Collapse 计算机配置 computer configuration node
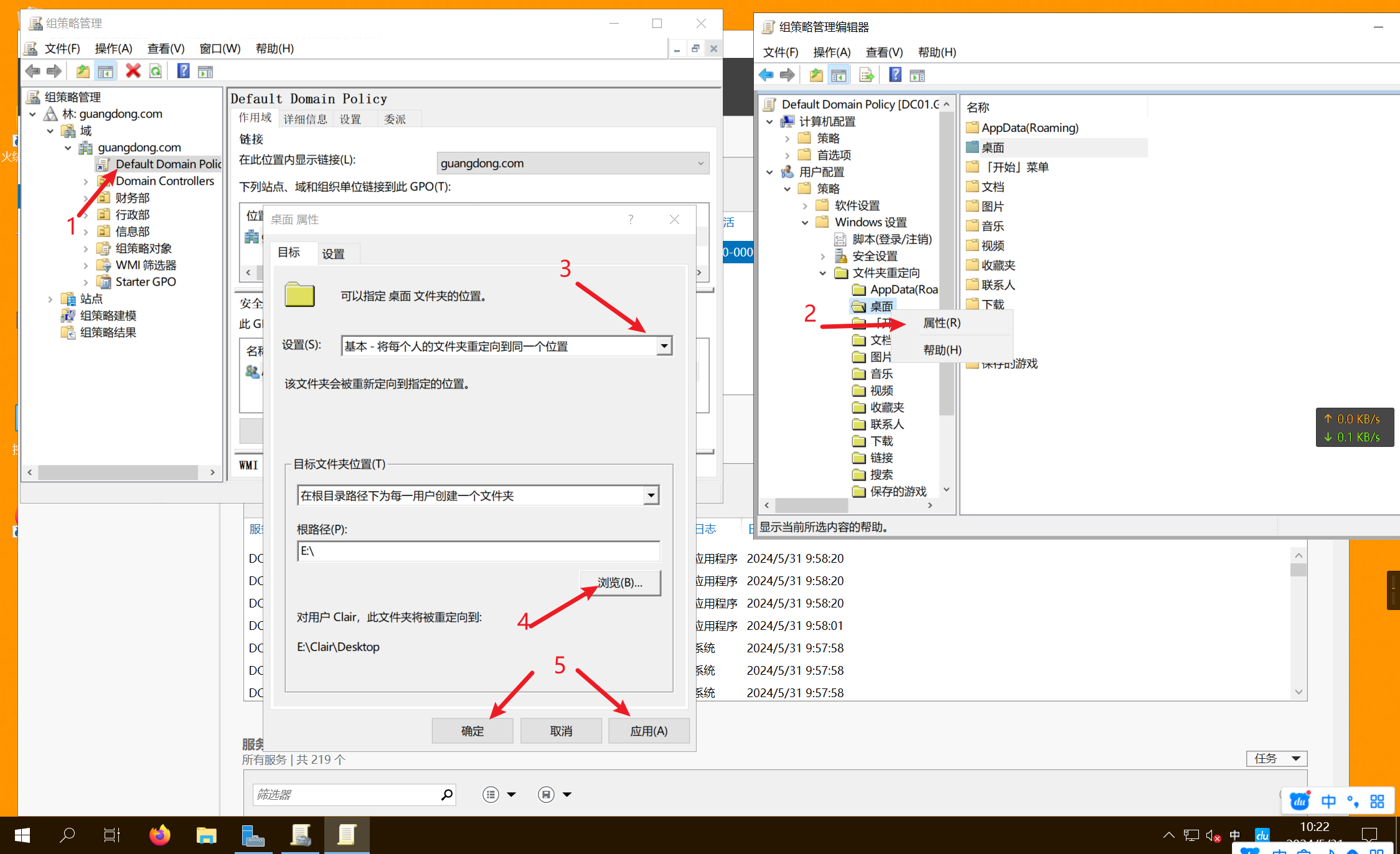The height and width of the screenshot is (854, 1400). click(x=769, y=121)
